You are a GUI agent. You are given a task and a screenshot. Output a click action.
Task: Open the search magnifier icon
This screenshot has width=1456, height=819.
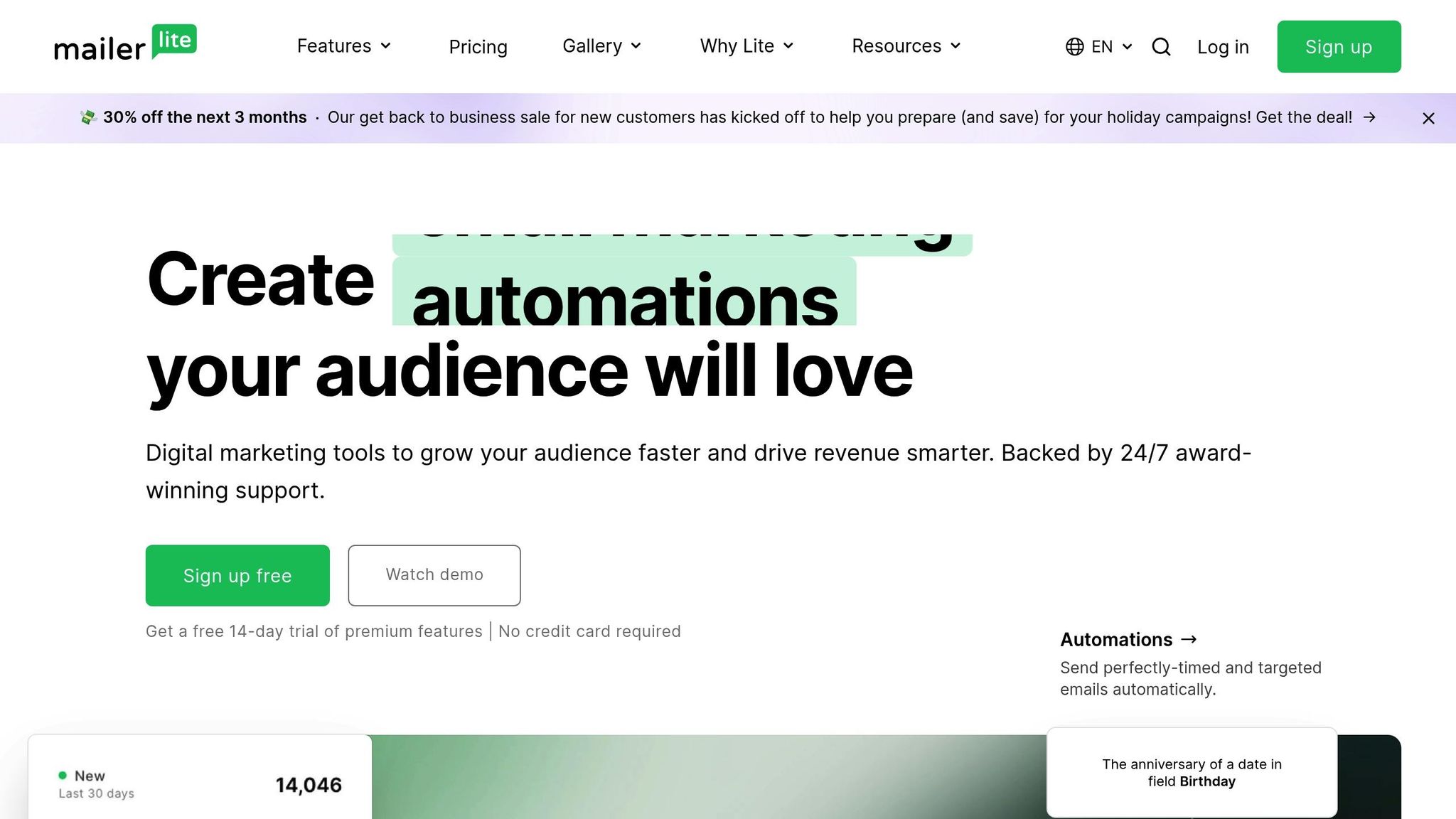1161,47
